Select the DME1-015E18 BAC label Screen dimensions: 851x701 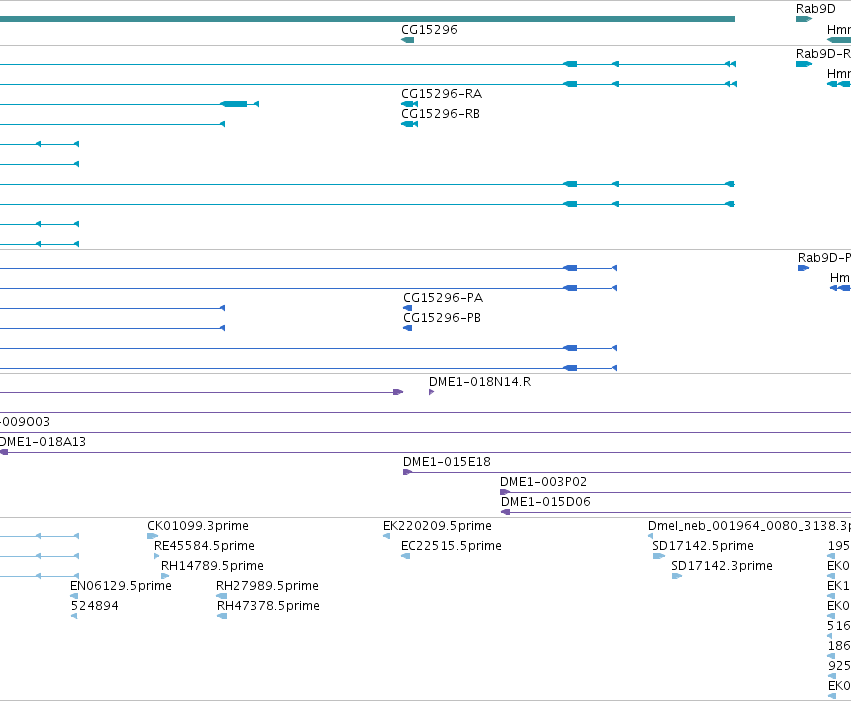coord(446,462)
